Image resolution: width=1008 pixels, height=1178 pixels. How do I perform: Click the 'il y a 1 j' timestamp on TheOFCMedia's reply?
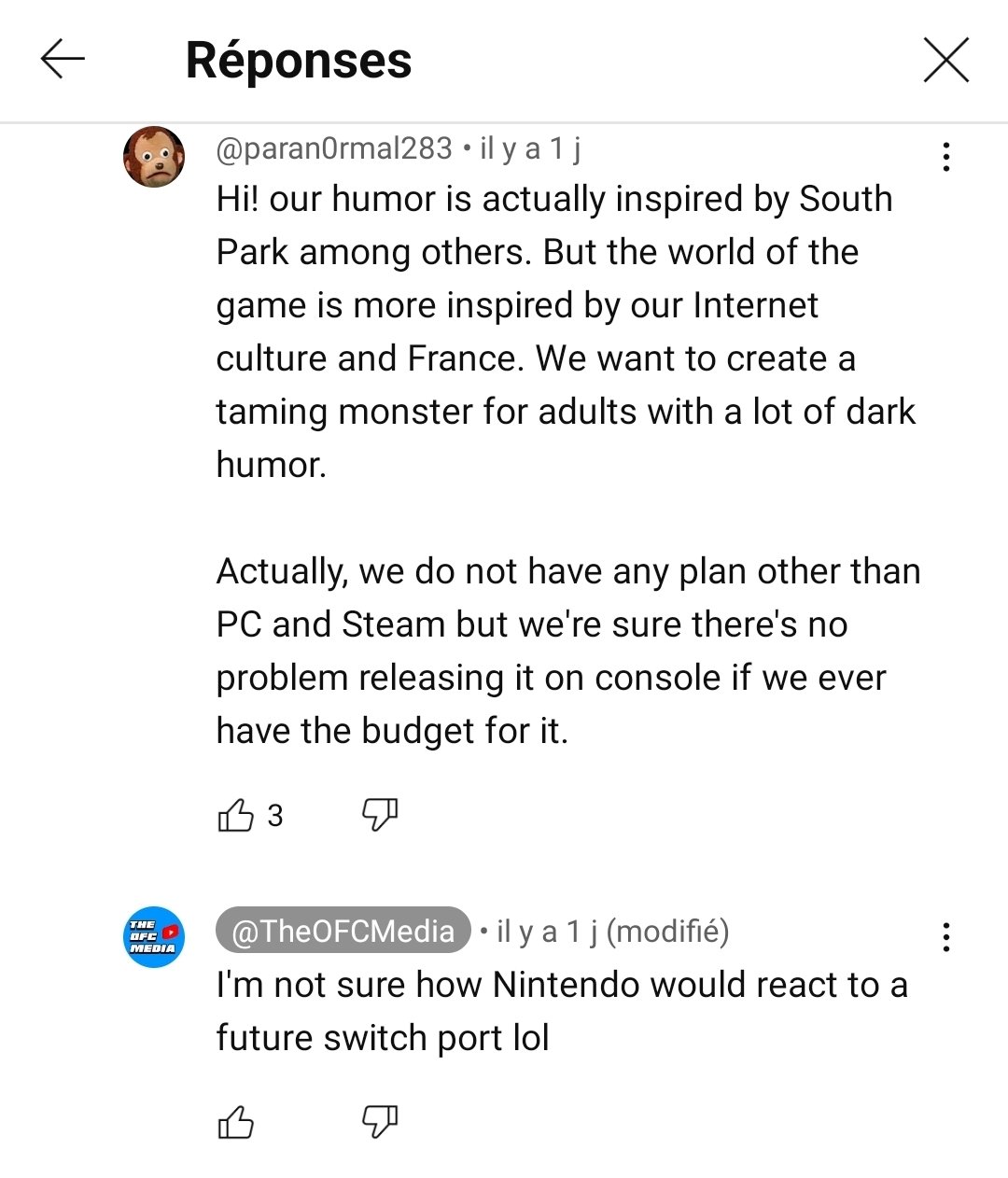click(547, 931)
